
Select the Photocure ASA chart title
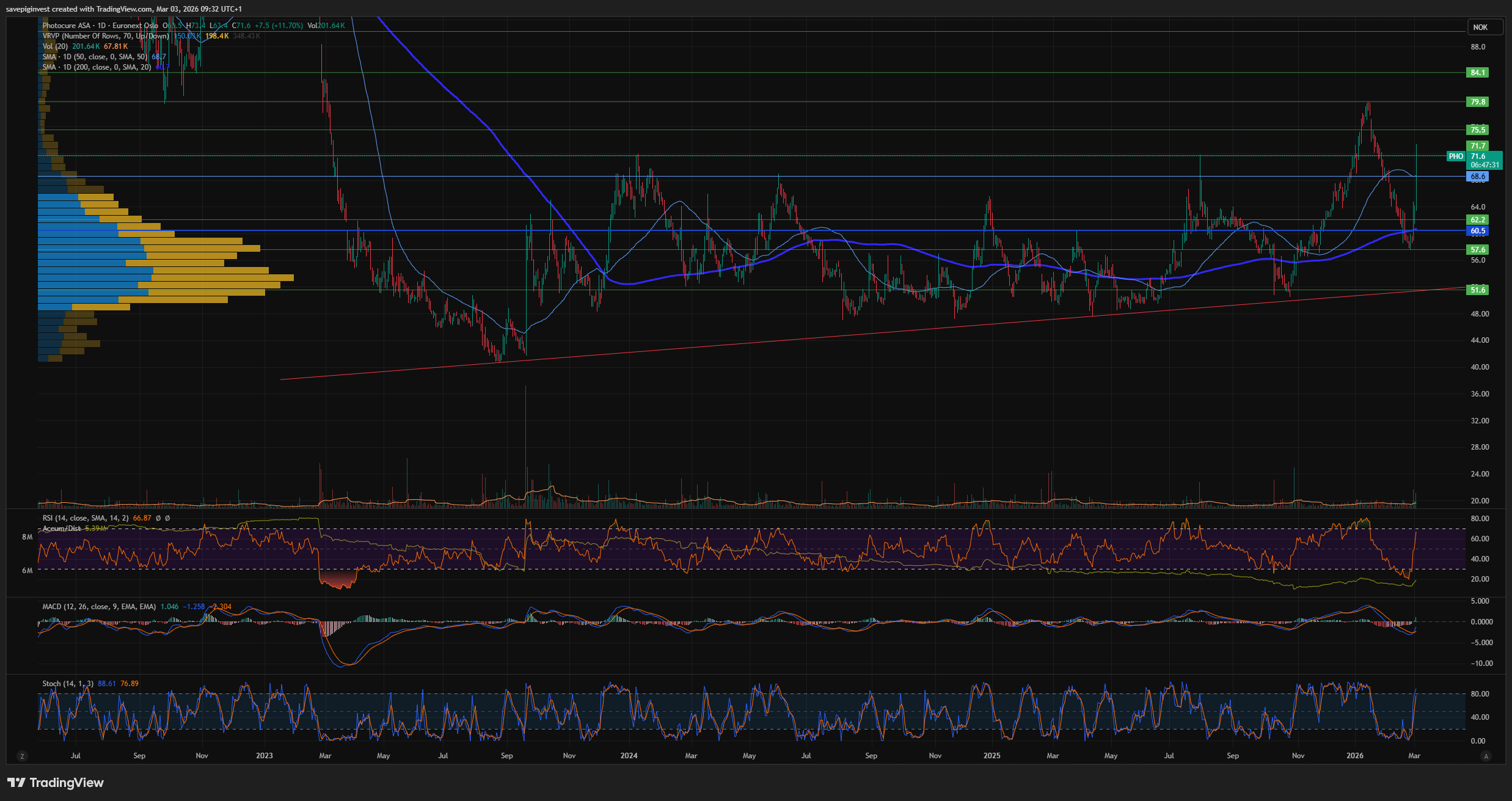pyautogui.click(x=67, y=26)
